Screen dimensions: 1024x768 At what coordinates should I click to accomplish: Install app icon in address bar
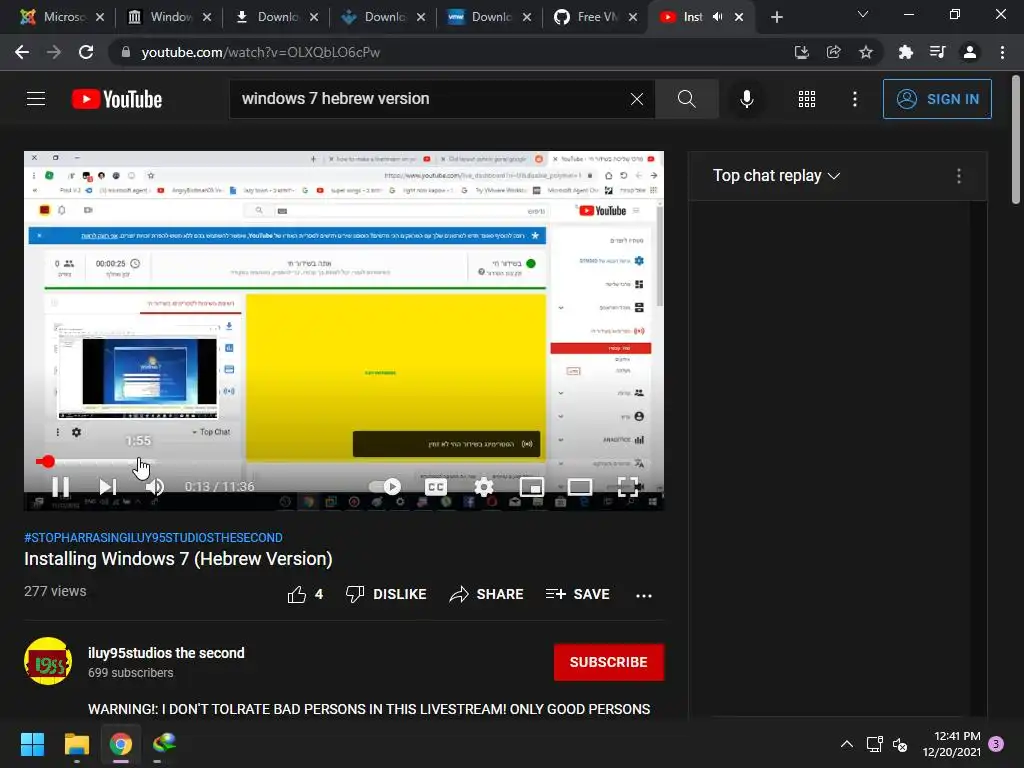click(x=801, y=52)
